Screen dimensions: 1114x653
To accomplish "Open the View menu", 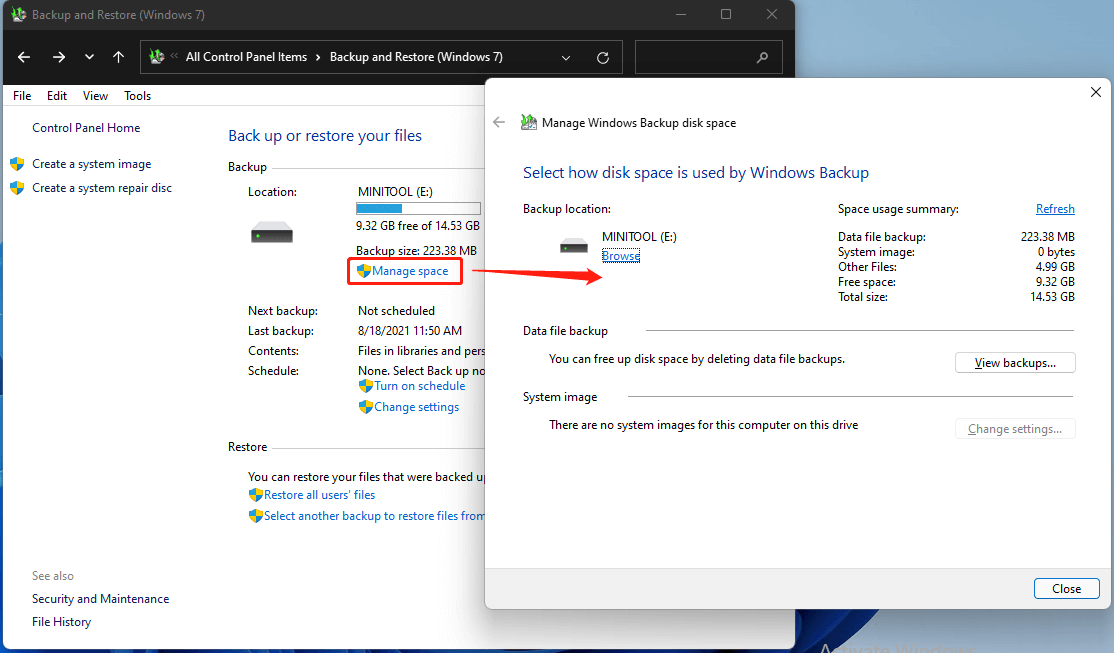I will (x=95, y=96).
